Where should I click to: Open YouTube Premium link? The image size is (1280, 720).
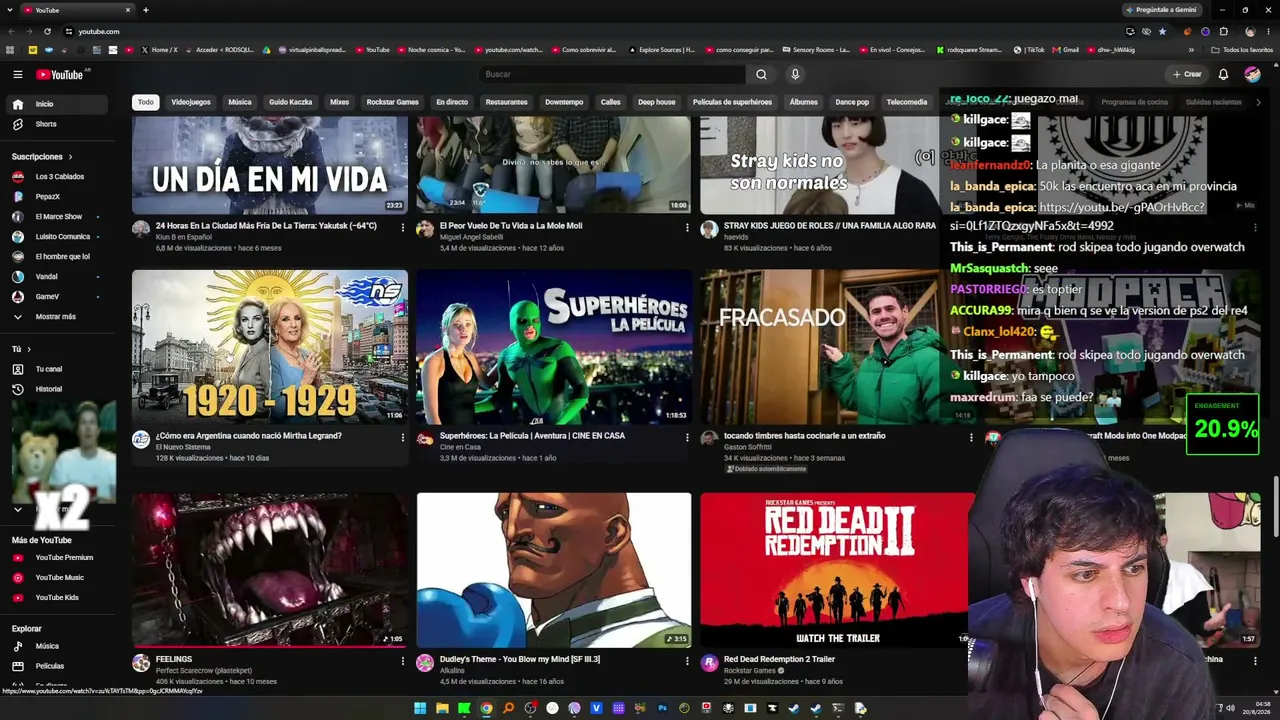click(x=58, y=558)
